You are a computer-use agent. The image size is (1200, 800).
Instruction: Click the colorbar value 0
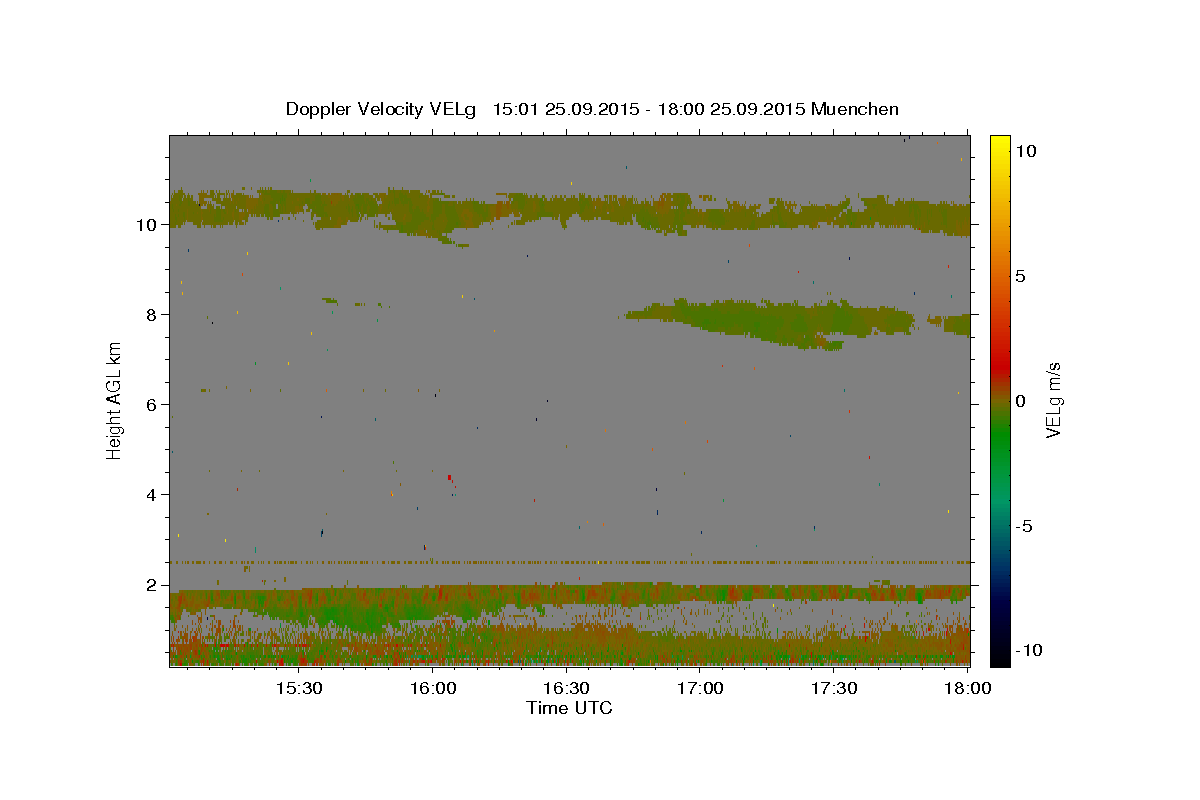coord(1021,401)
